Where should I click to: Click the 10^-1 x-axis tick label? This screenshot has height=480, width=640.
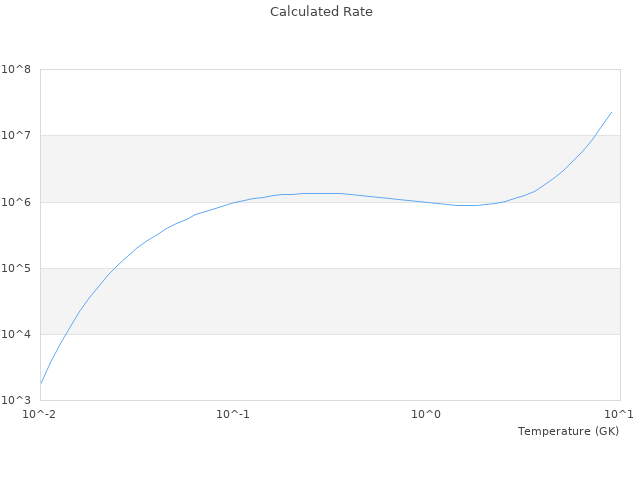233,414
